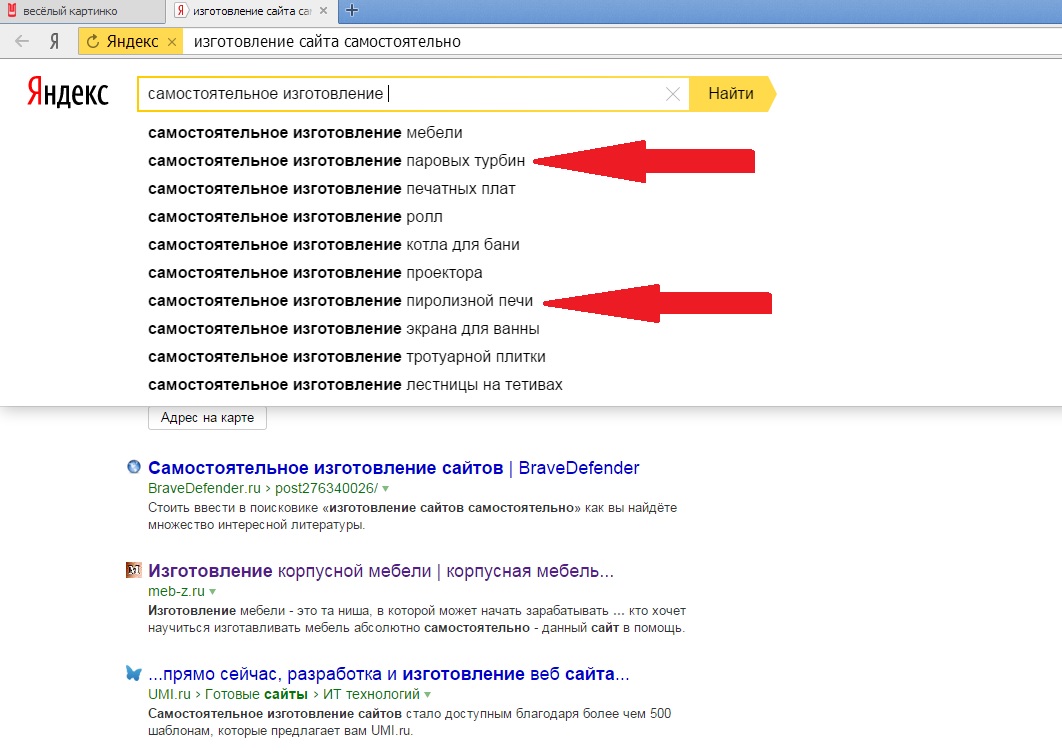The height and width of the screenshot is (753, 1062).
Task: Click the reload icon in Яндекс chip
Action: pyautogui.click(x=93, y=41)
